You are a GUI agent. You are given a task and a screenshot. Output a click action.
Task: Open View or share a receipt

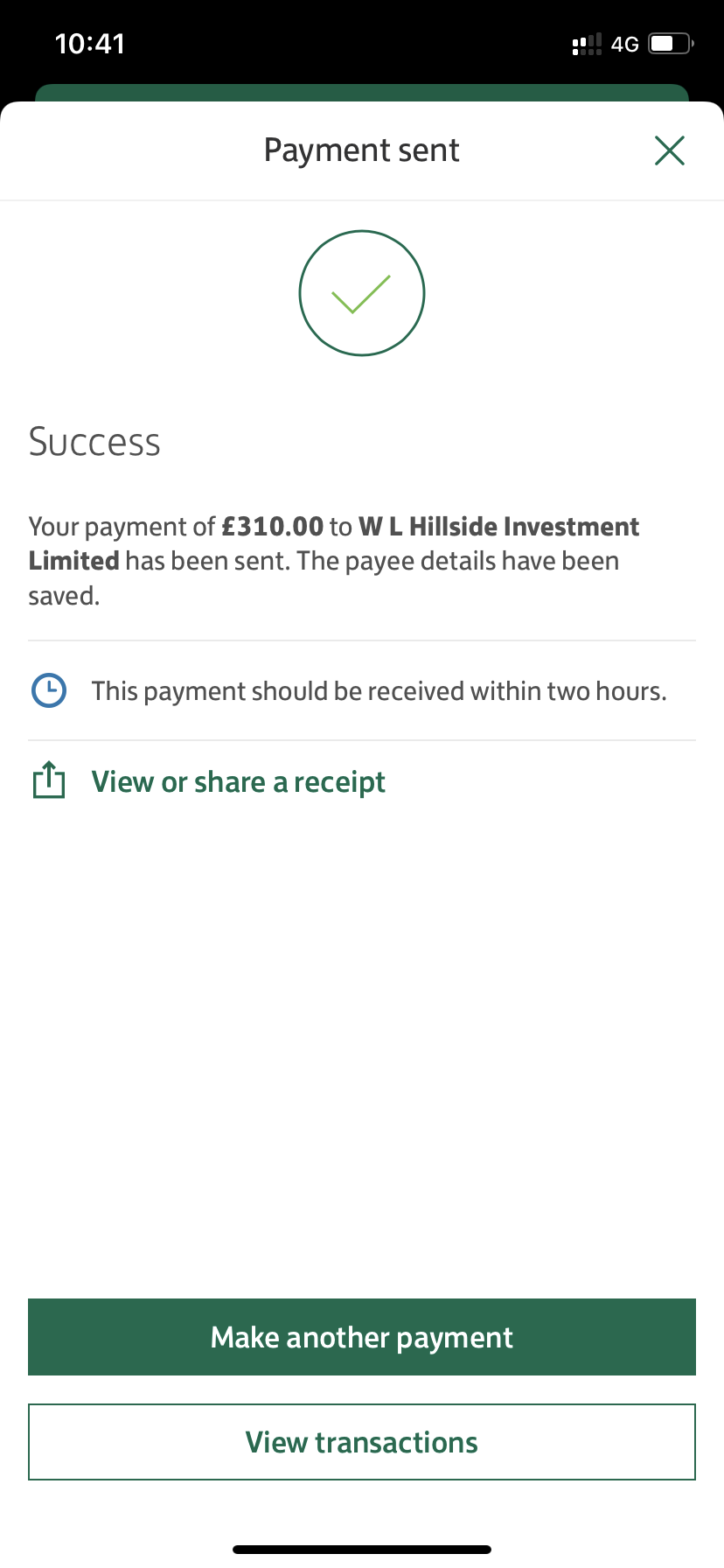click(x=238, y=781)
